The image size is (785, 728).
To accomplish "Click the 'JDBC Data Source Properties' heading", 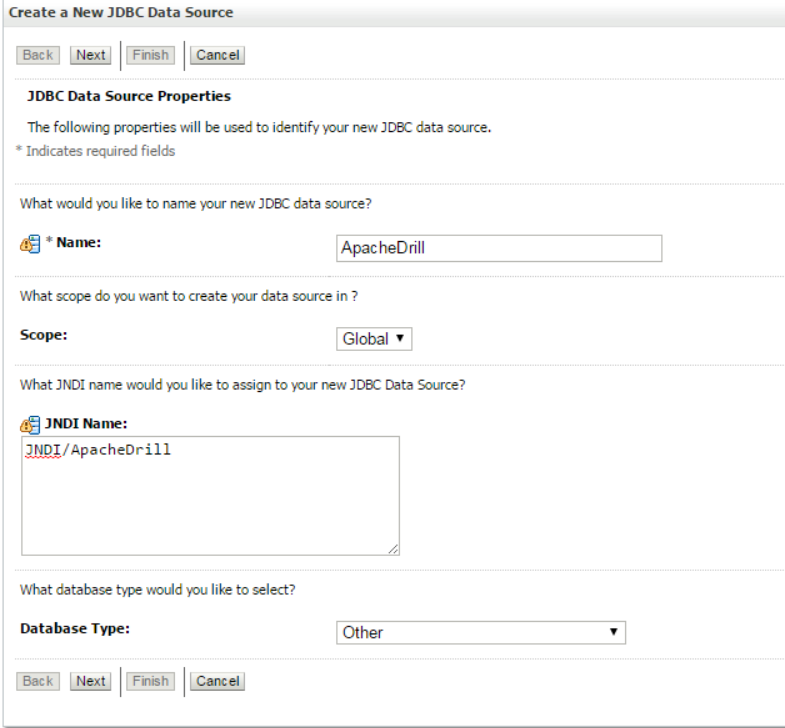I will pos(129,96).
